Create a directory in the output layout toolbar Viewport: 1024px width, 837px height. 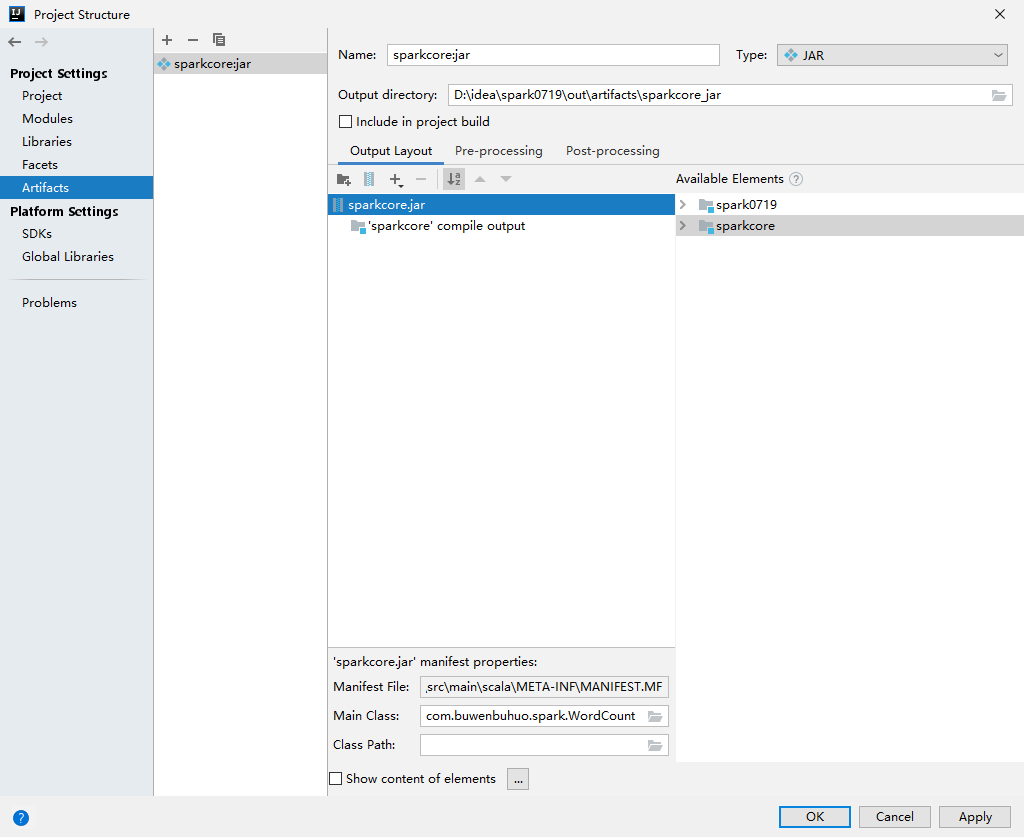pyautogui.click(x=344, y=179)
